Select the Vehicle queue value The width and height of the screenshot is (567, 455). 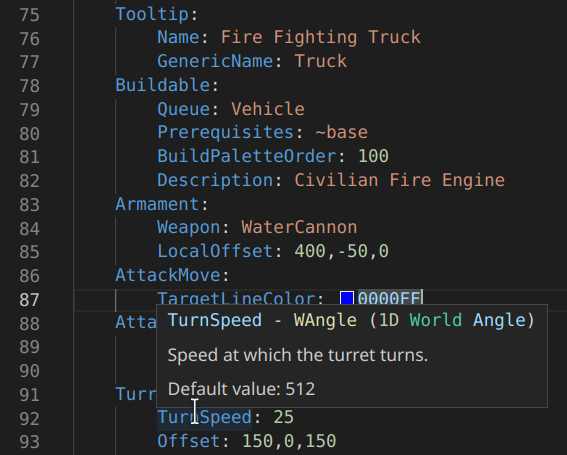(x=268, y=109)
